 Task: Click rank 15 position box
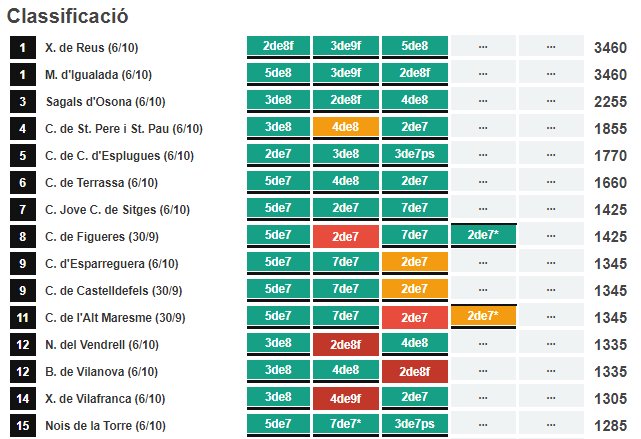pyautogui.click(x=23, y=425)
